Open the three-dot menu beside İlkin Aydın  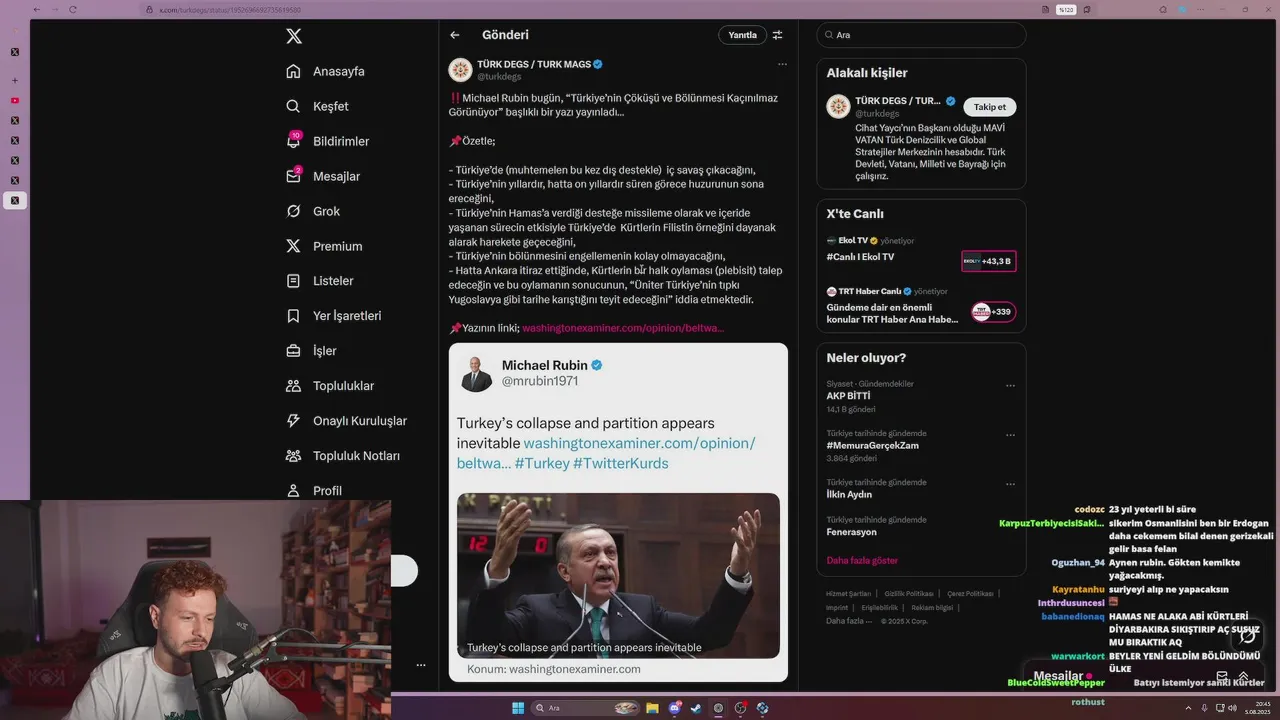[x=1010, y=484]
